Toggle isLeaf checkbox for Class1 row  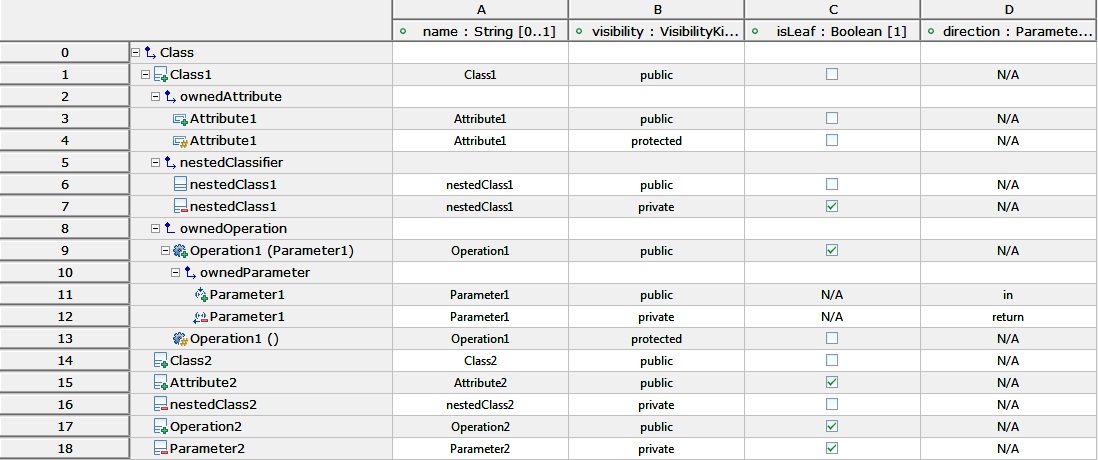pyautogui.click(x=832, y=74)
